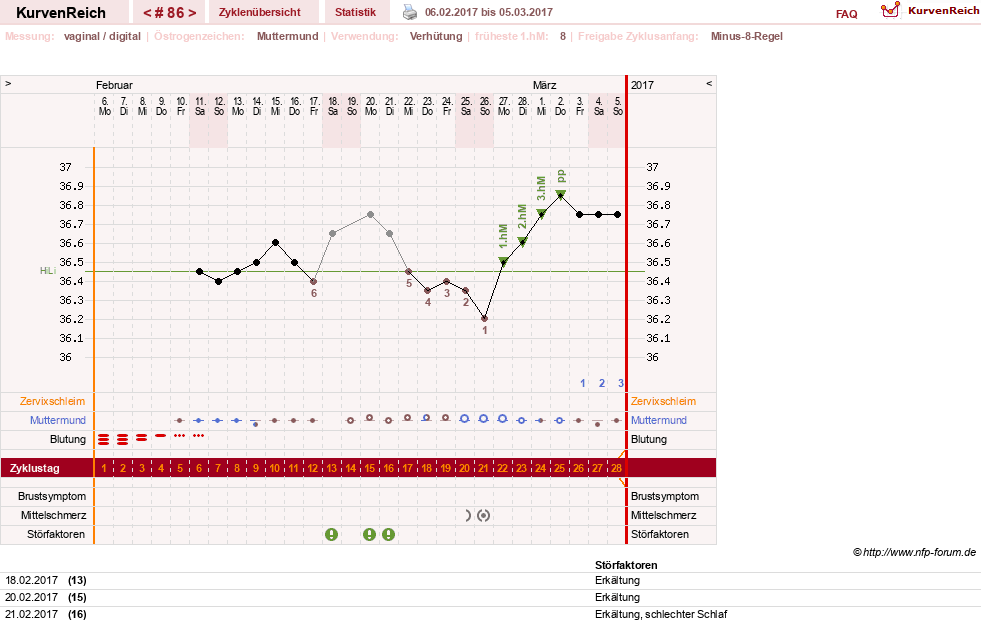Click the 1.hM green triangle marker
981x644 pixels.
tap(503, 262)
